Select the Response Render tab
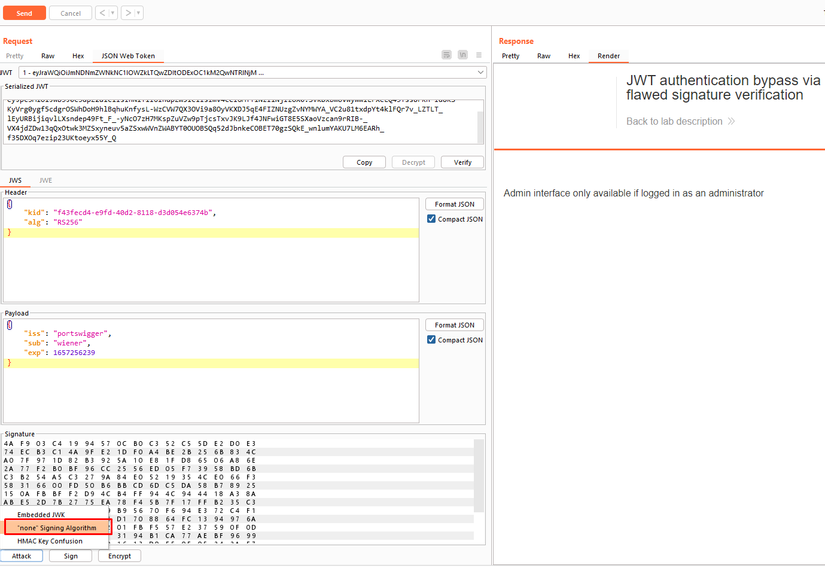825x567 pixels. click(609, 56)
